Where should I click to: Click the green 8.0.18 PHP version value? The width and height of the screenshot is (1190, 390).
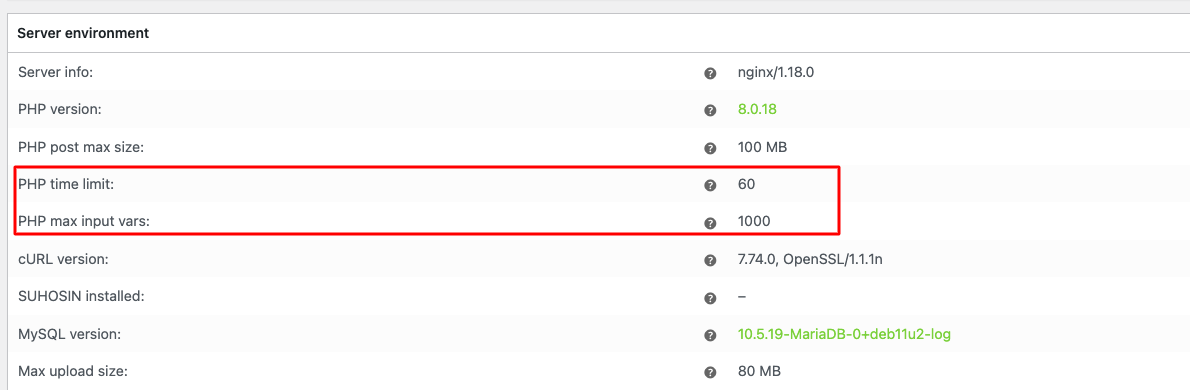pyautogui.click(x=757, y=110)
